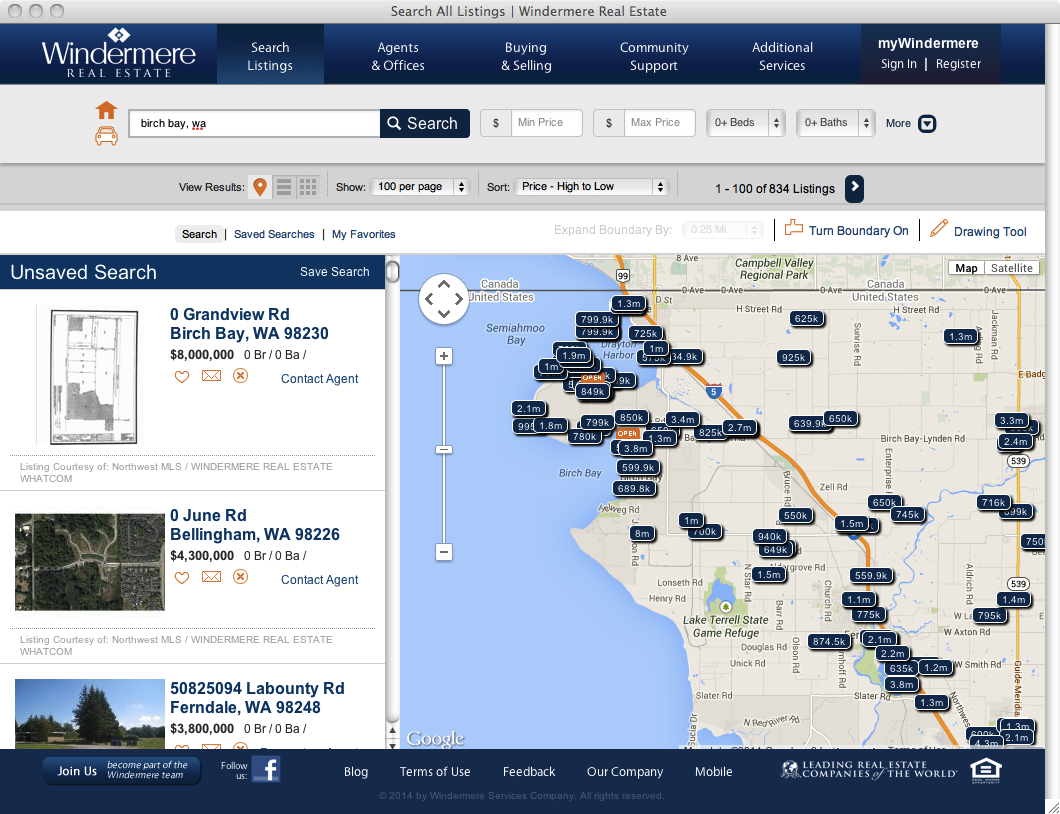Click Register link
The image size is (1060, 814).
click(x=958, y=64)
